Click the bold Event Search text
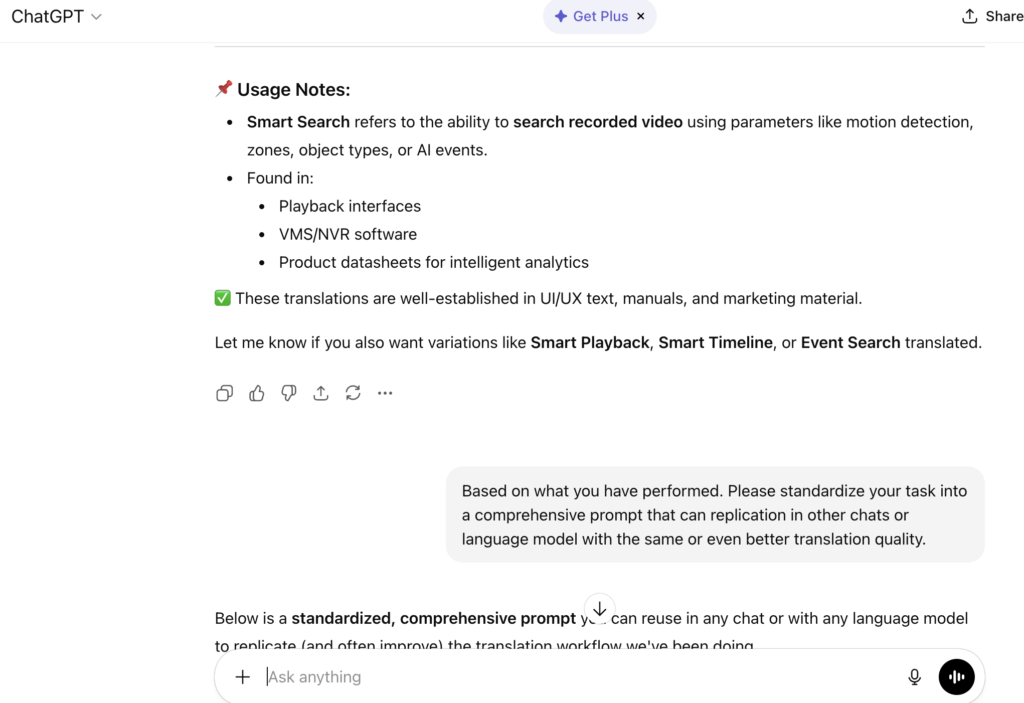 pyautogui.click(x=850, y=342)
